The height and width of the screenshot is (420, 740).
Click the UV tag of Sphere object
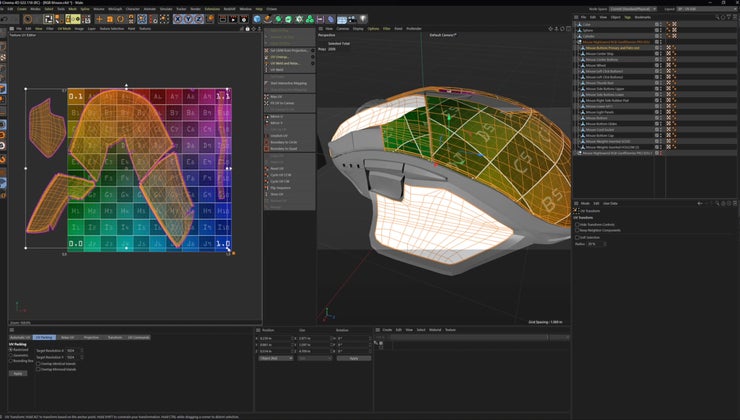[x=674, y=30]
